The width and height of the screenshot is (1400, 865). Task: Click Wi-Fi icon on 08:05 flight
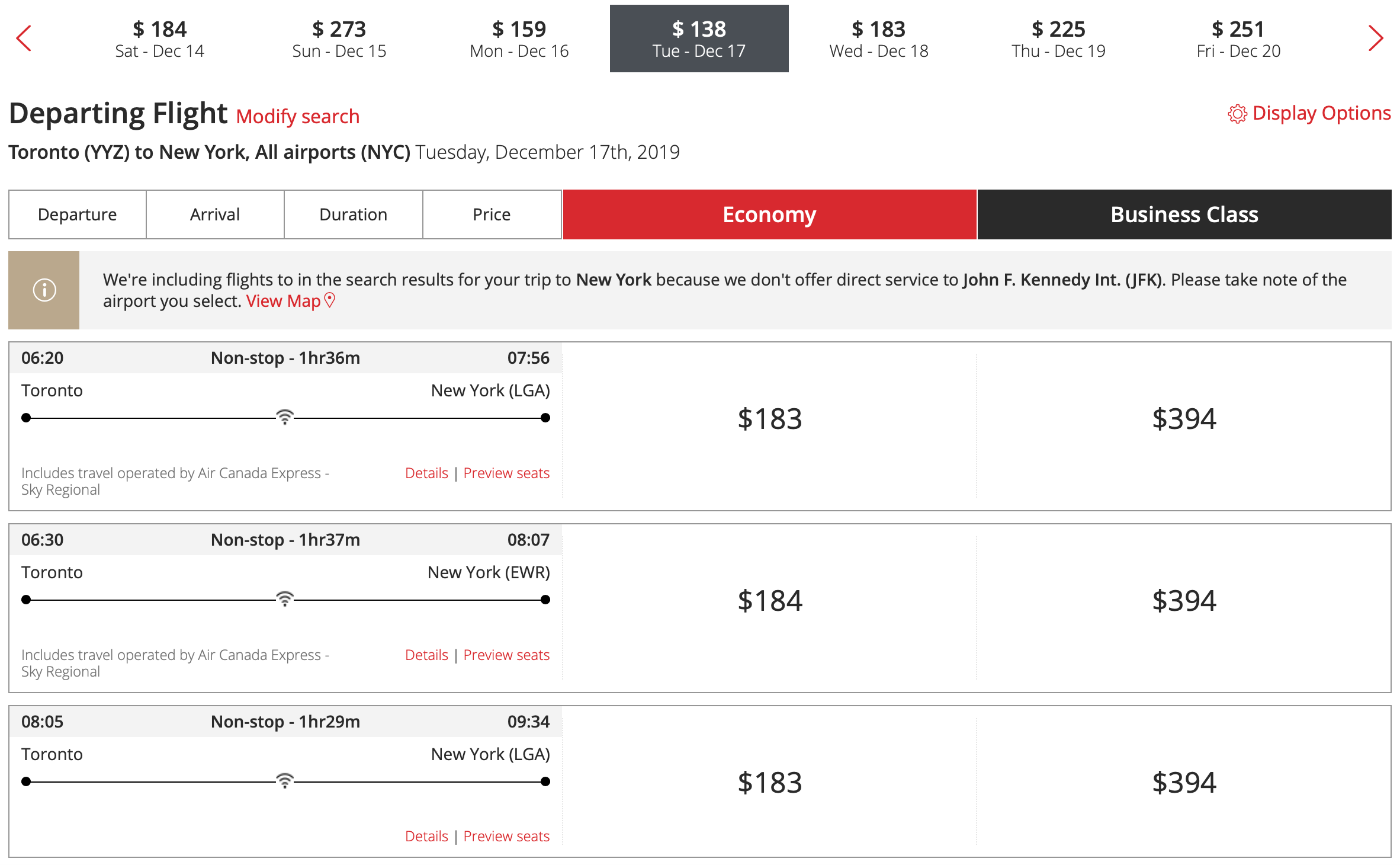tap(285, 781)
